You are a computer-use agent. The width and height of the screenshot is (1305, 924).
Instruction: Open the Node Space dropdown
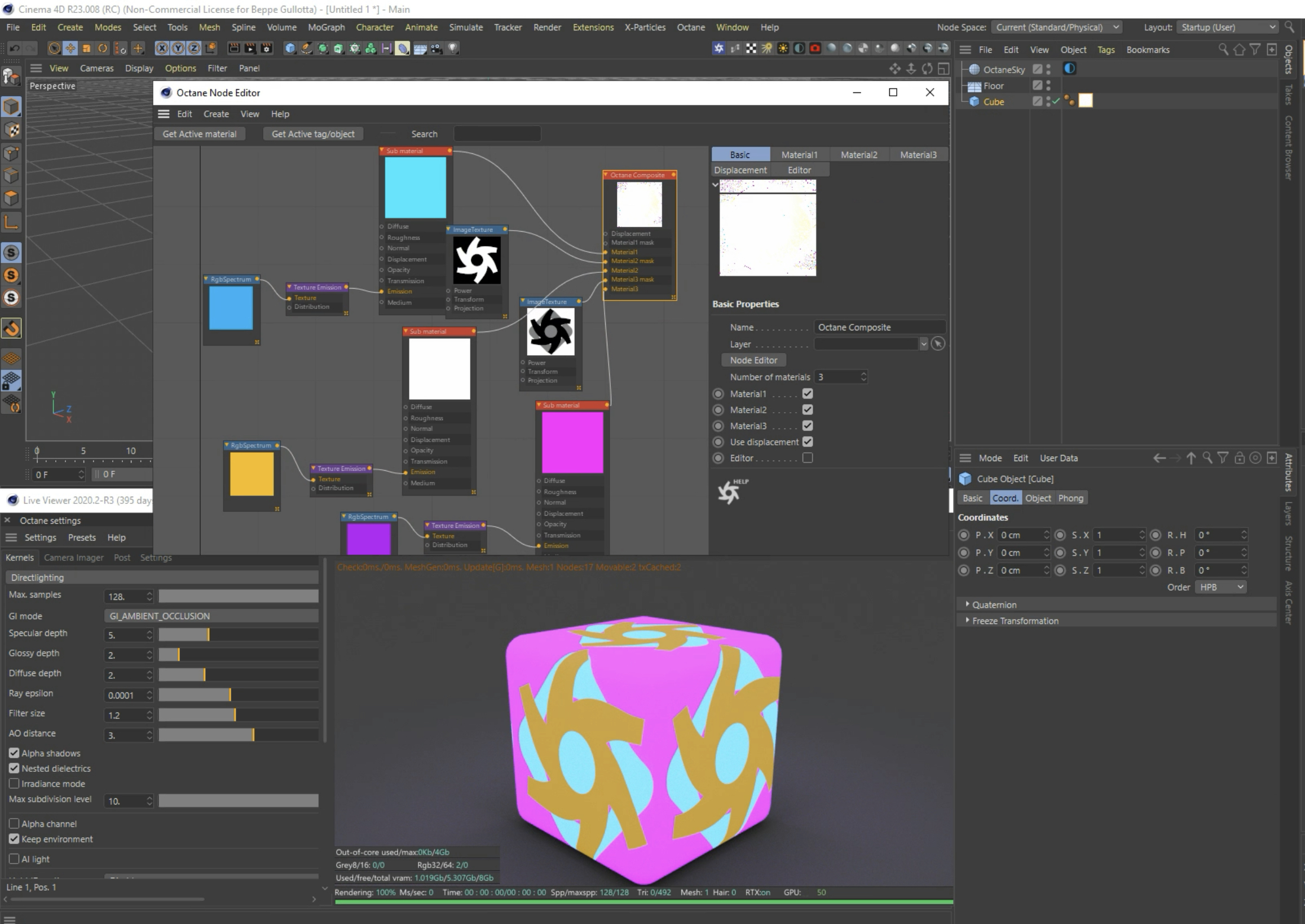(x=1057, y=27)
